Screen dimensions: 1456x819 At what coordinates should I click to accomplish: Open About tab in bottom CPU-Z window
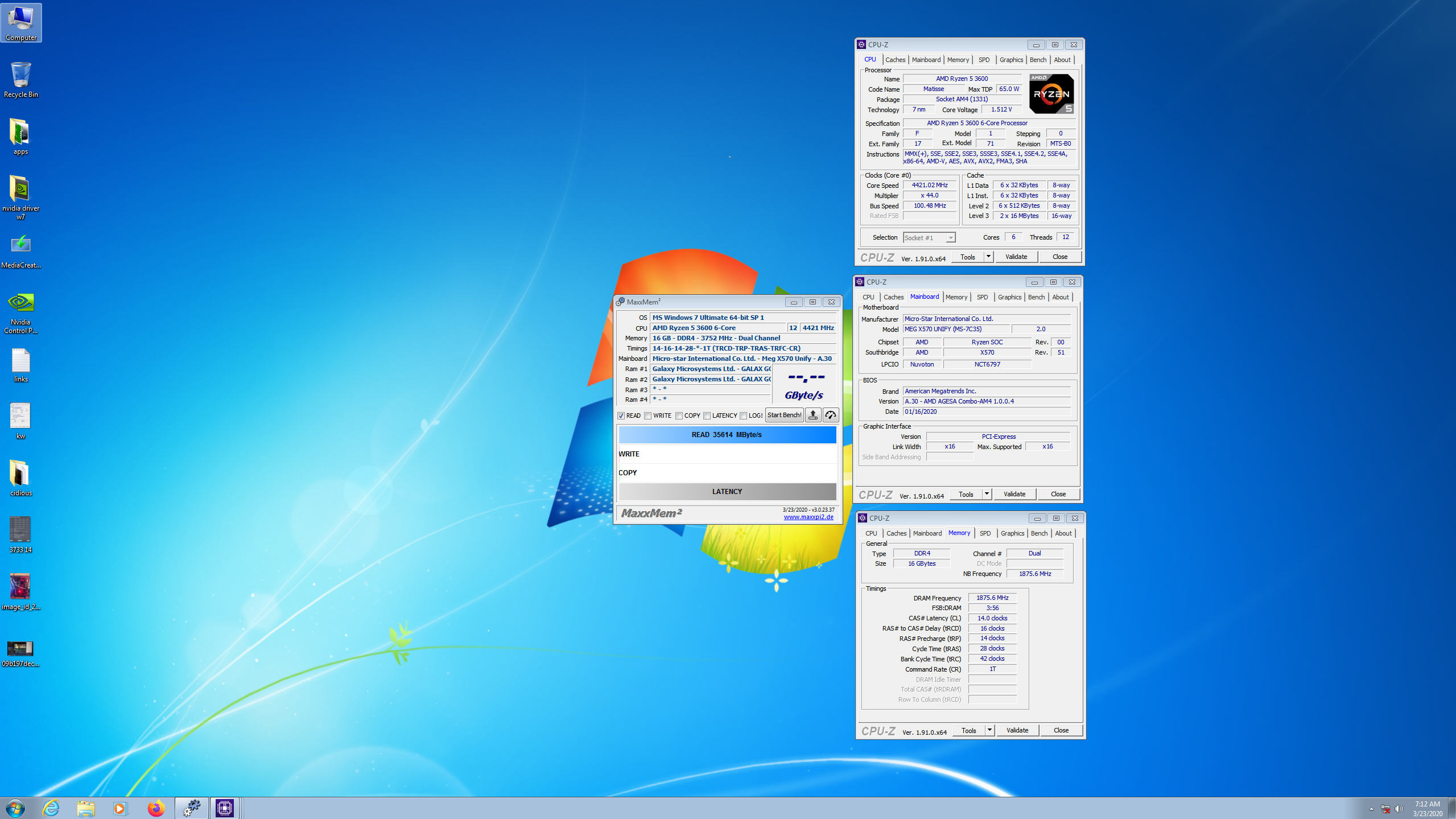pyautogui.click(x=1063, y=533)
